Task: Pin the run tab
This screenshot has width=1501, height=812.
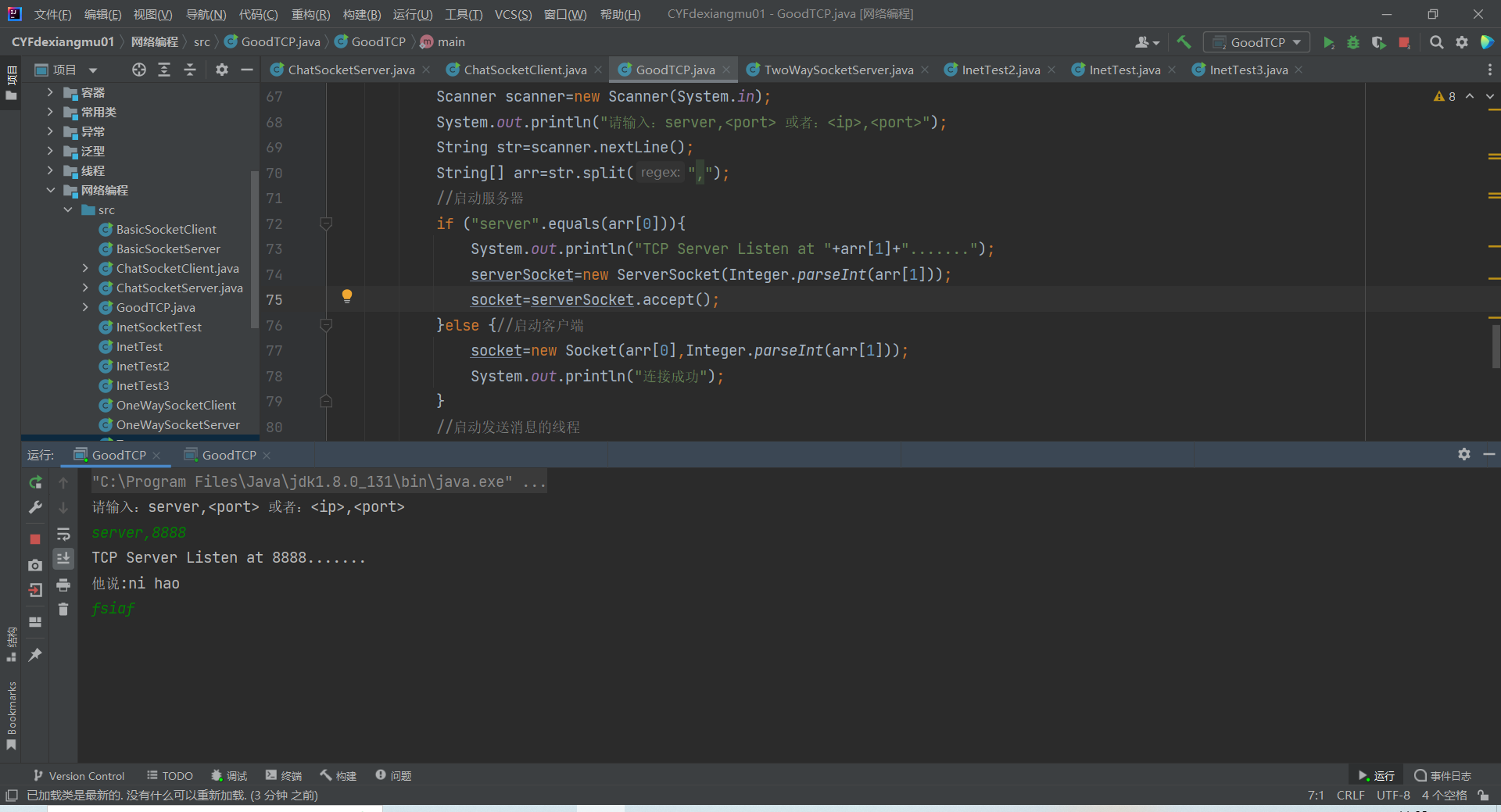Action: [x=35, y=655]
